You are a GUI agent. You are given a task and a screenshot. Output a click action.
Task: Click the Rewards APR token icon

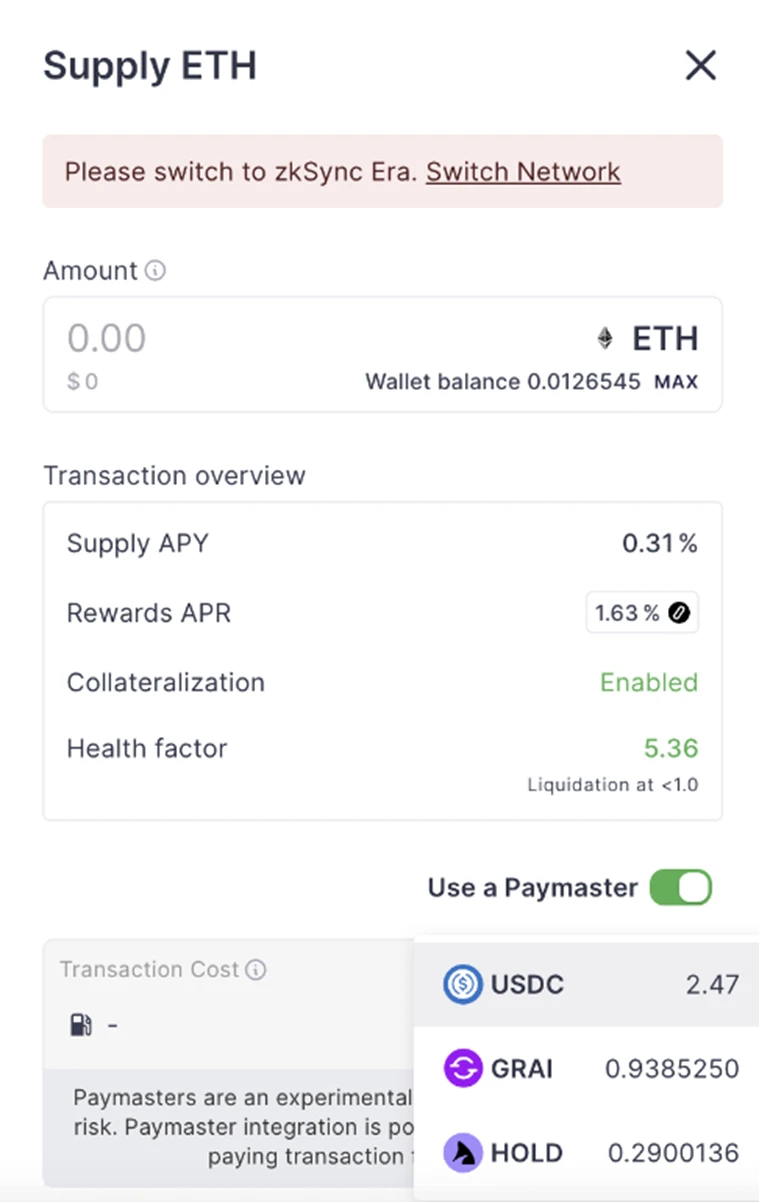(679, 613)
